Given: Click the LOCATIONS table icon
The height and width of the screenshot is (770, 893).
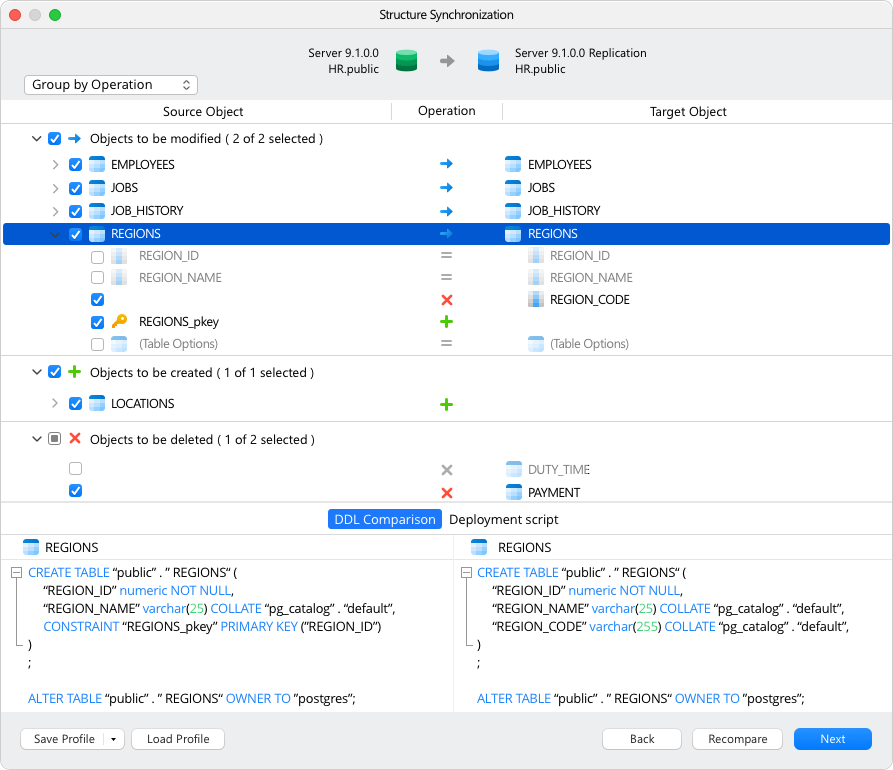Looking at the screenshot, I should tap(97, 403).
